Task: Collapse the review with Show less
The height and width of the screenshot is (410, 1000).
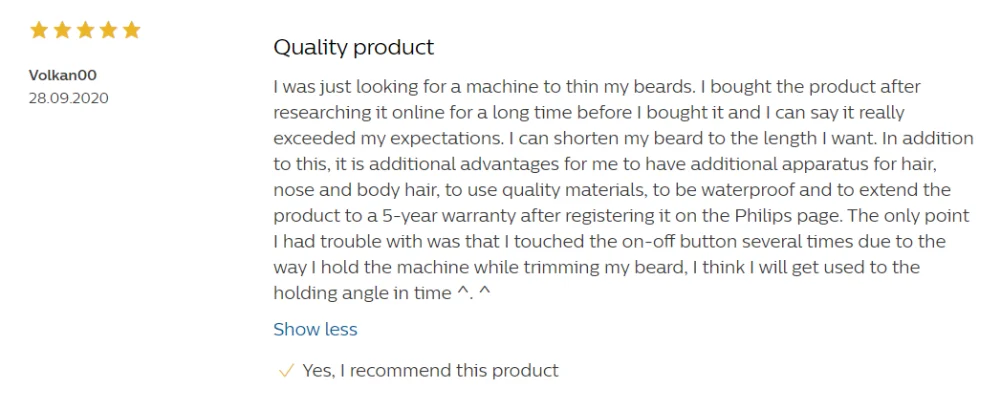Action: [315, 329]
